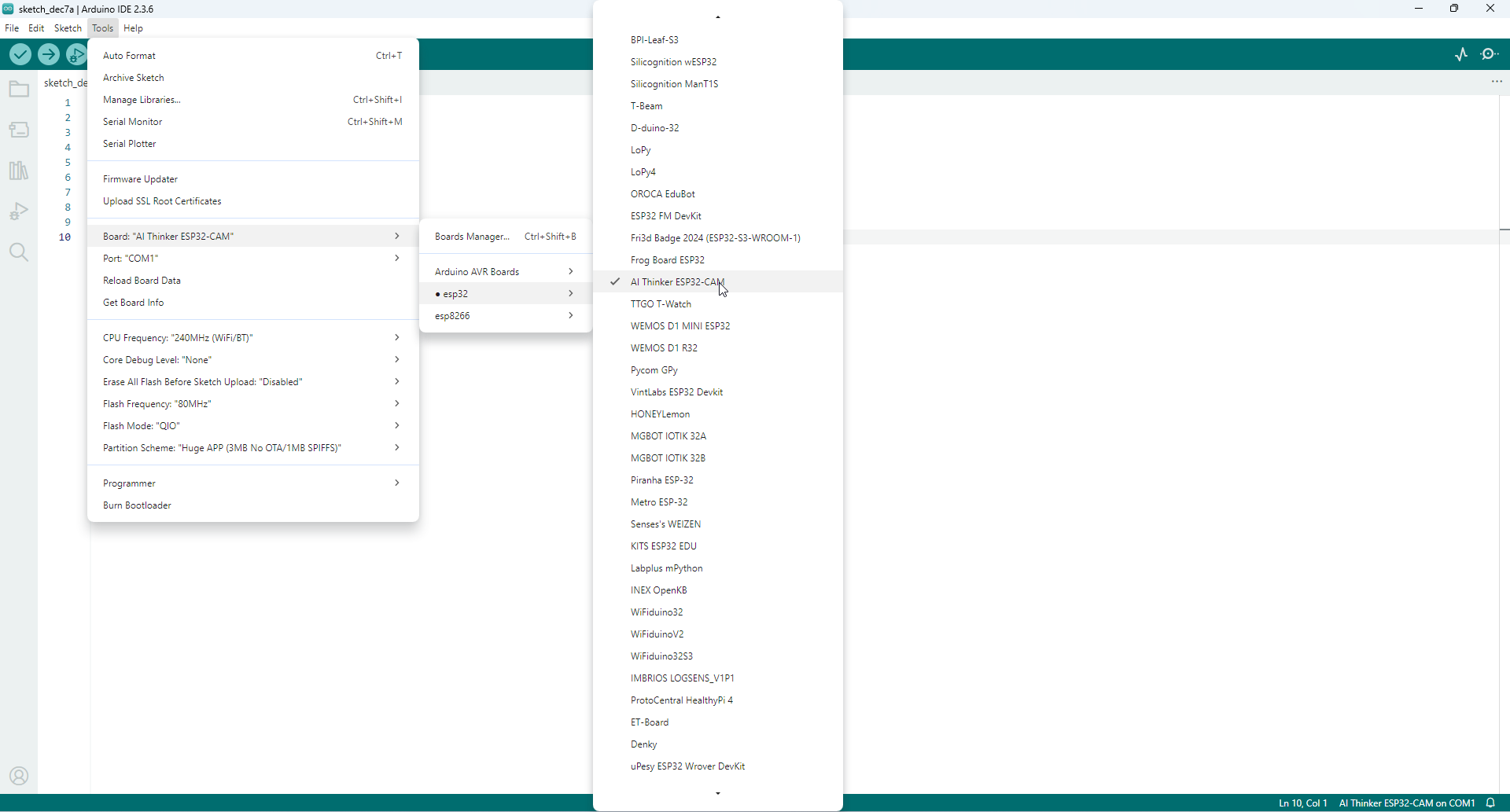Open Library Manager sidebar icon
Screen dimensions: 1510x812
pos(19,171)
